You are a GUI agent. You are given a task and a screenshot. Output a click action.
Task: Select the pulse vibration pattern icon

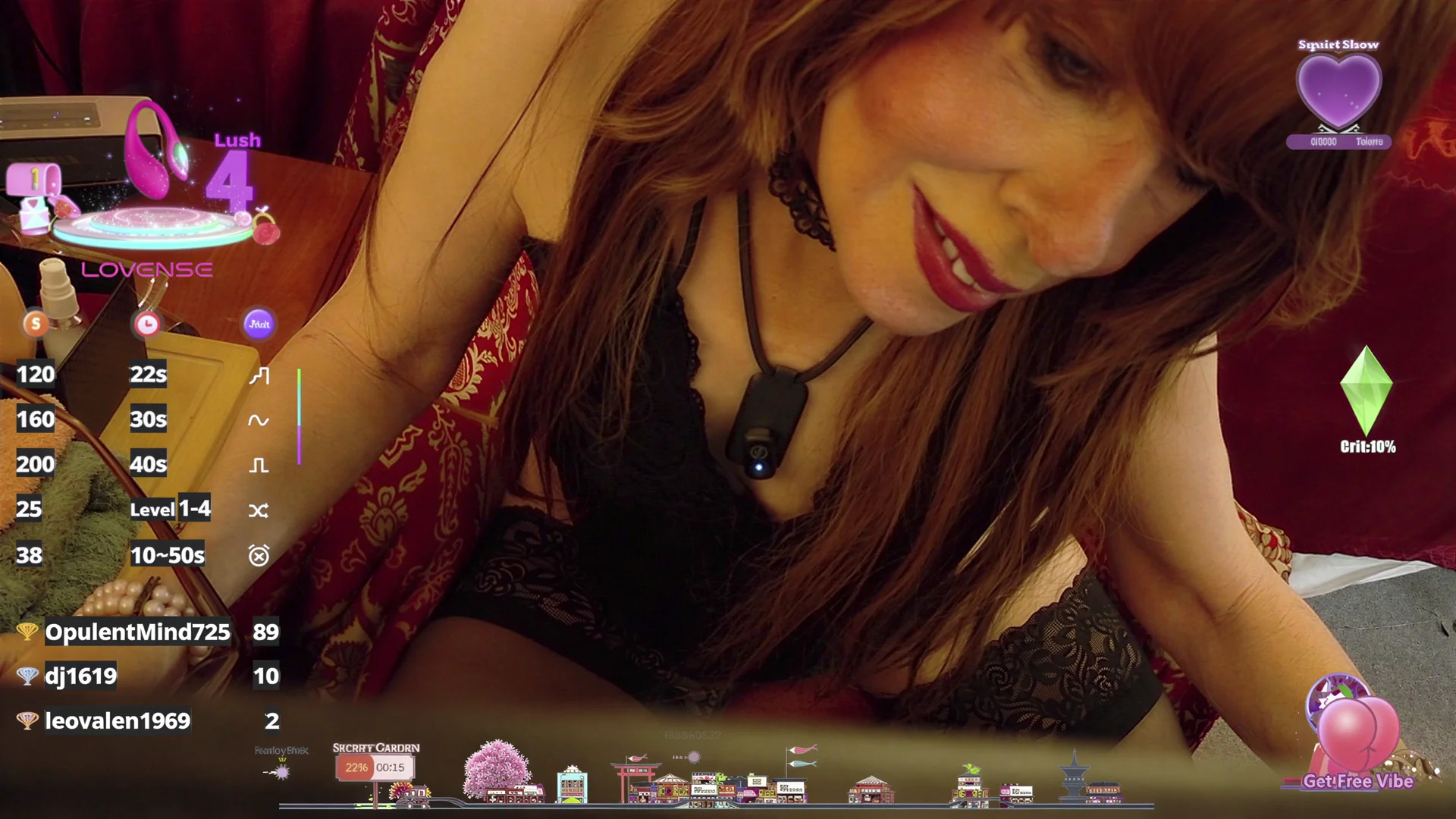259,375
